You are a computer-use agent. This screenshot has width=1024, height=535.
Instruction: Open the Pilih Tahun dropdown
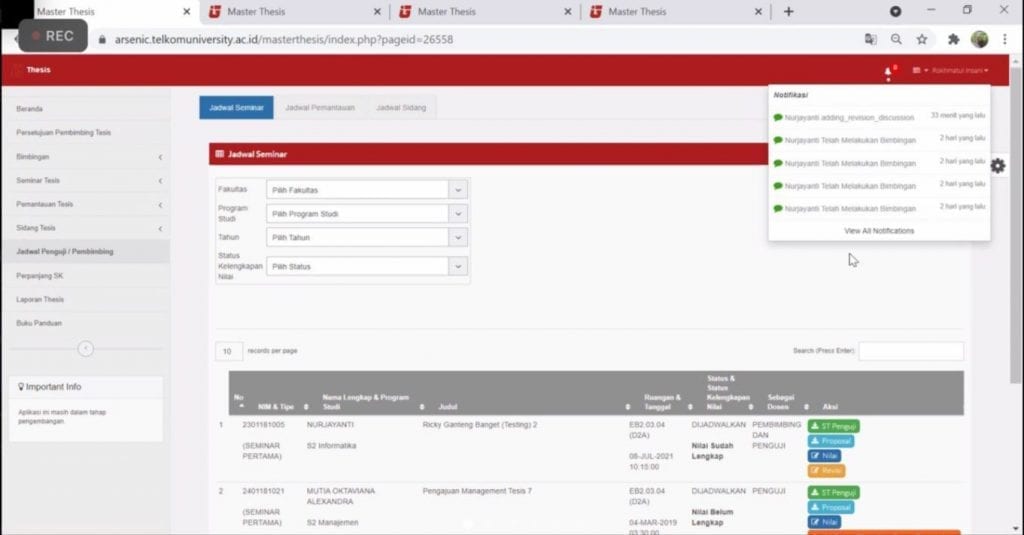tap(366, 238)
